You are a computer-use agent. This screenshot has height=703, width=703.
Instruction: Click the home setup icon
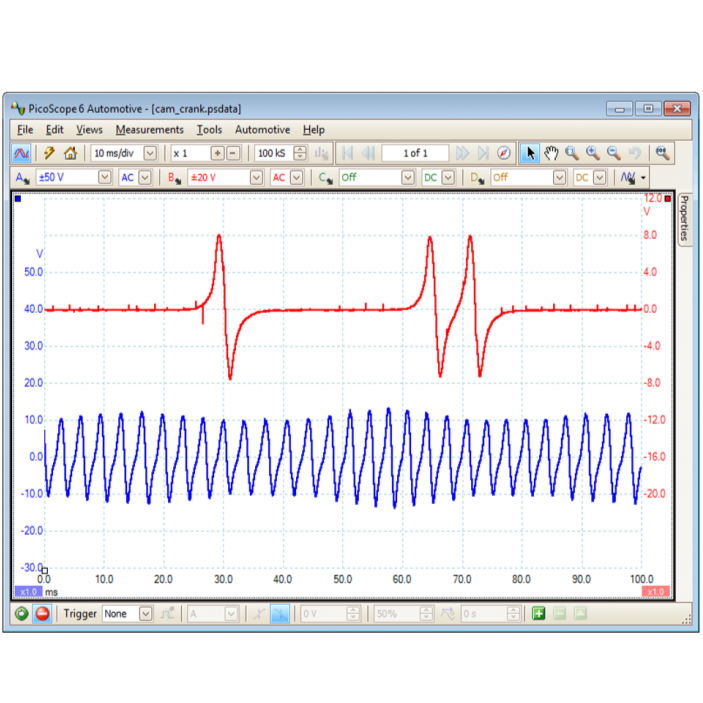tap(70, 153)
